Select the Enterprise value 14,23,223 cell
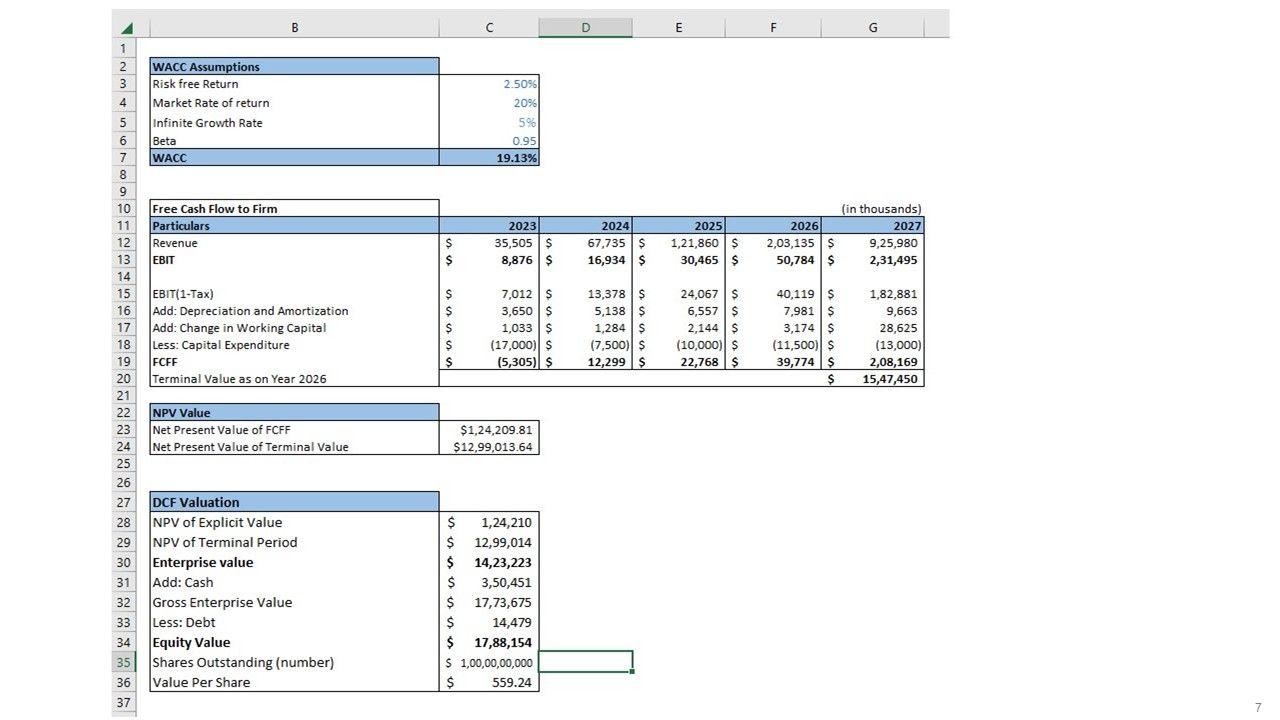The width and height of the screenshot is (1280, 720). coord(489,562)
